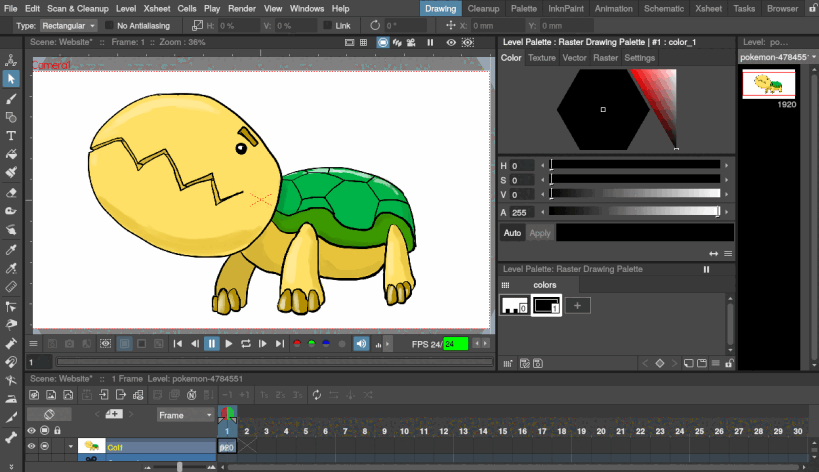
Task: Toggle all columns preview visibility eye
Action: point(31,431)
